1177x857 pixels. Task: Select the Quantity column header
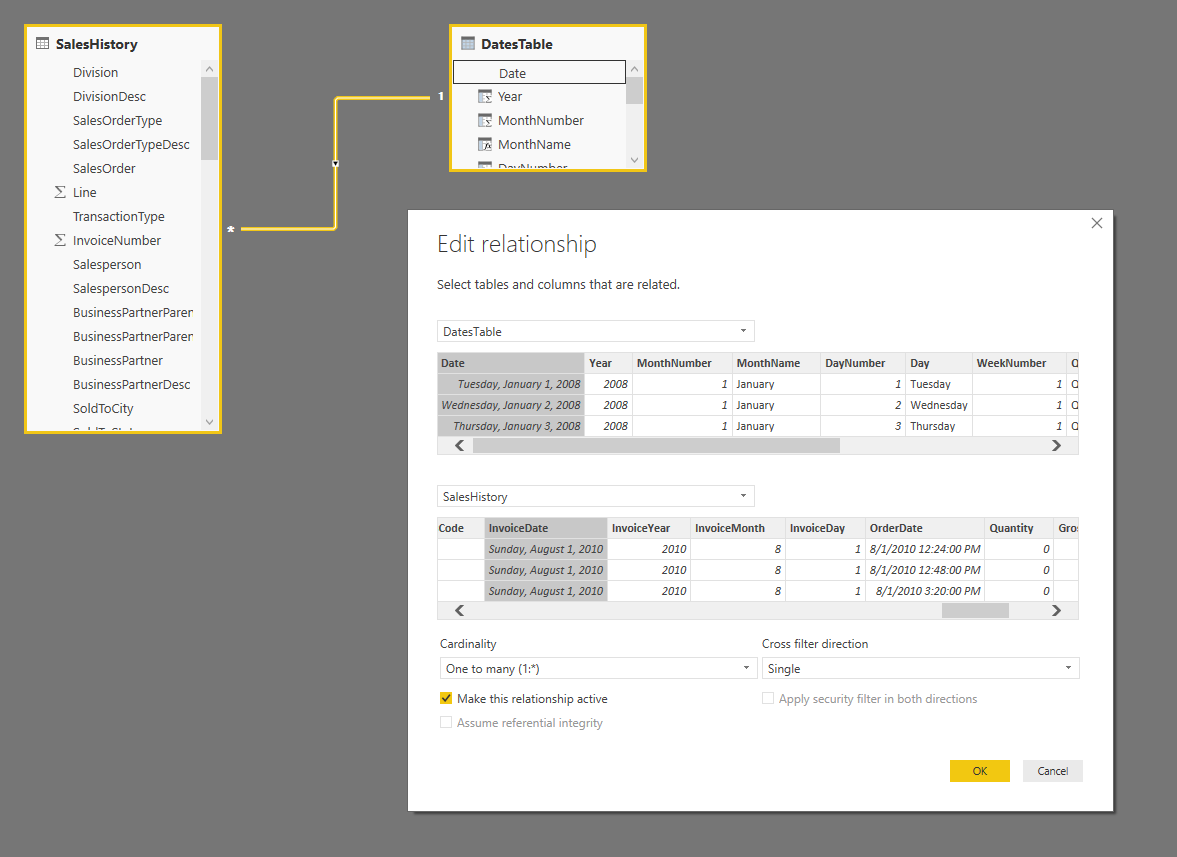tap(1019, 528)
